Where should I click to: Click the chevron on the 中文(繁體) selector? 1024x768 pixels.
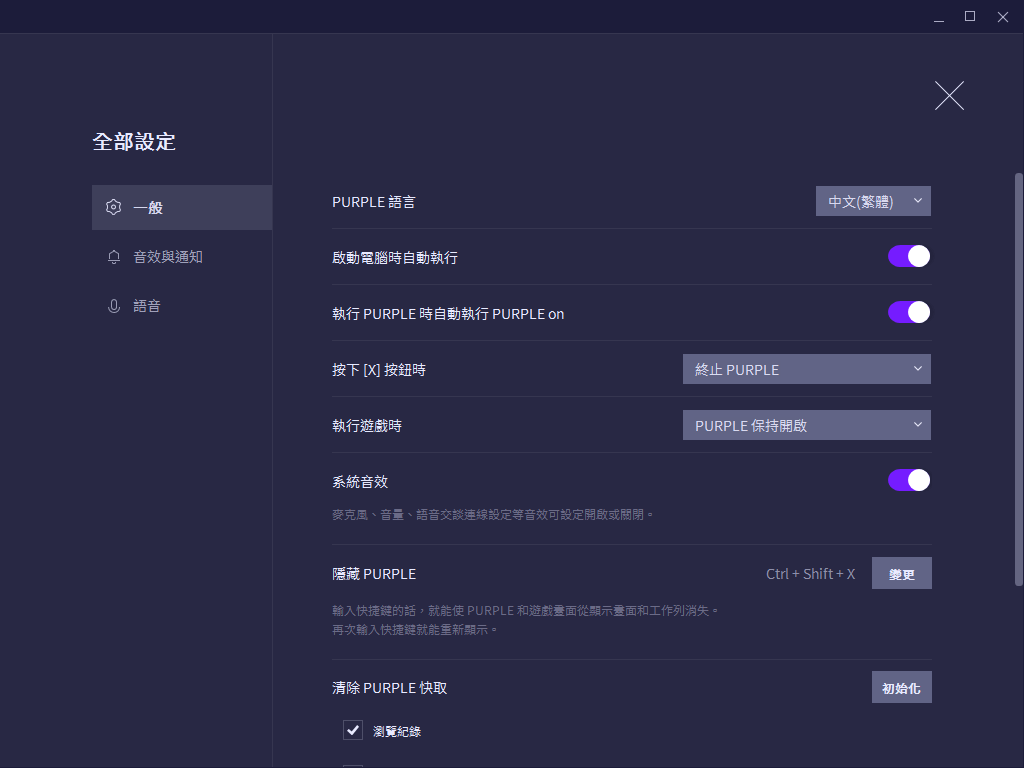(917, 200)
